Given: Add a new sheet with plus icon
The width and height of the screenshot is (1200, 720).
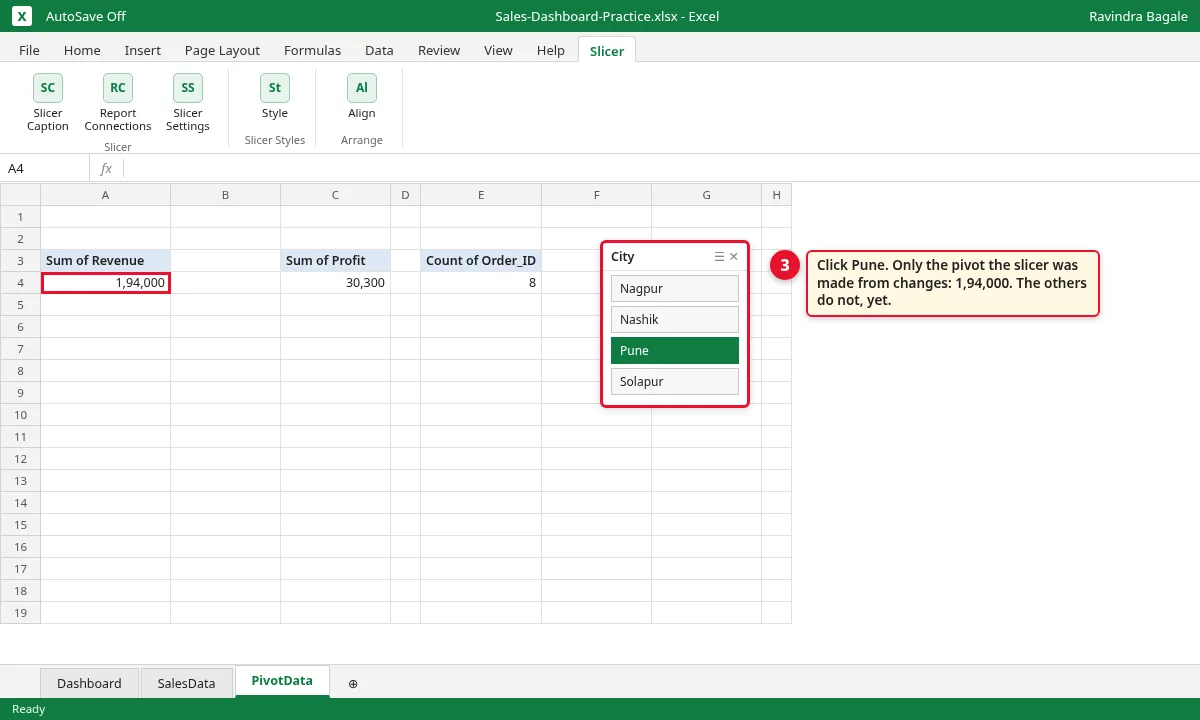Looking at the screenshot, I should click(353, 683).
